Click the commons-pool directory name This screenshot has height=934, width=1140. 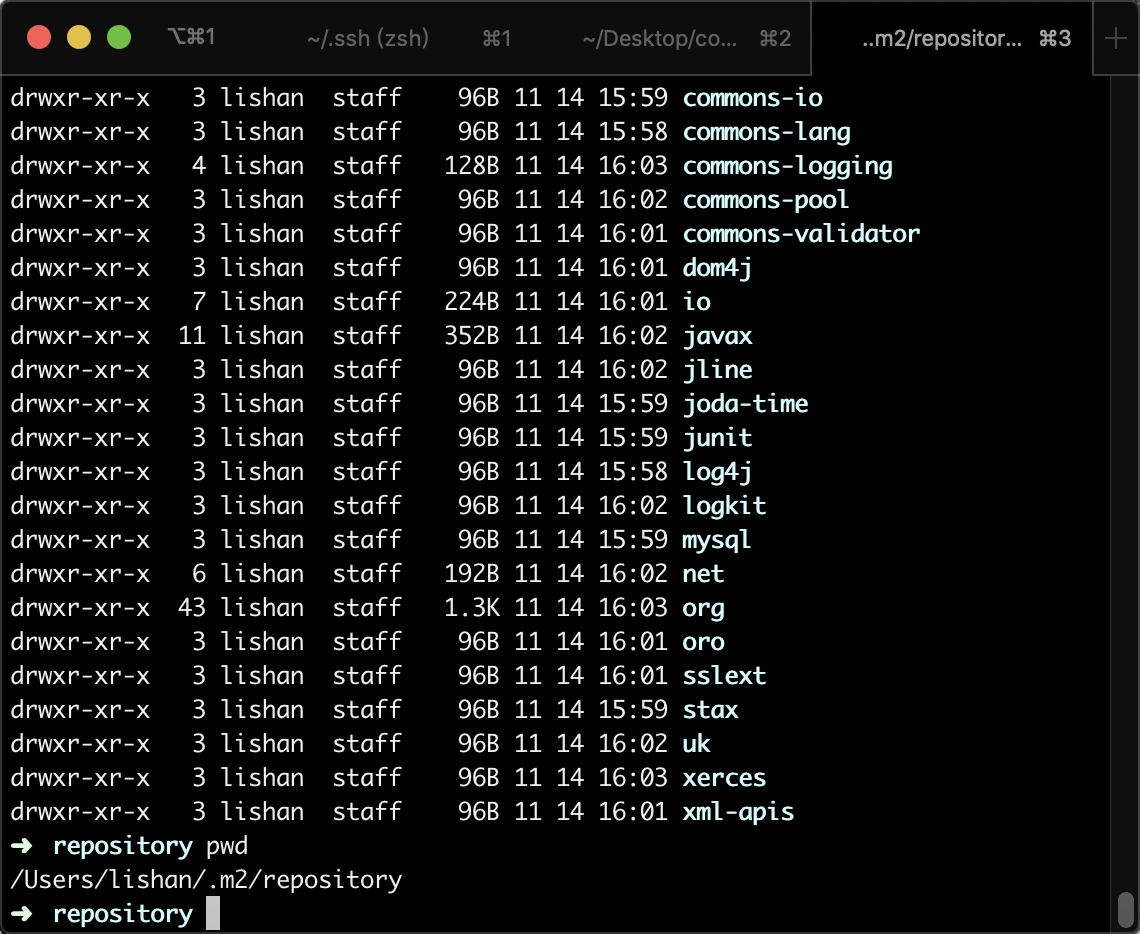(x=766, y=200)
